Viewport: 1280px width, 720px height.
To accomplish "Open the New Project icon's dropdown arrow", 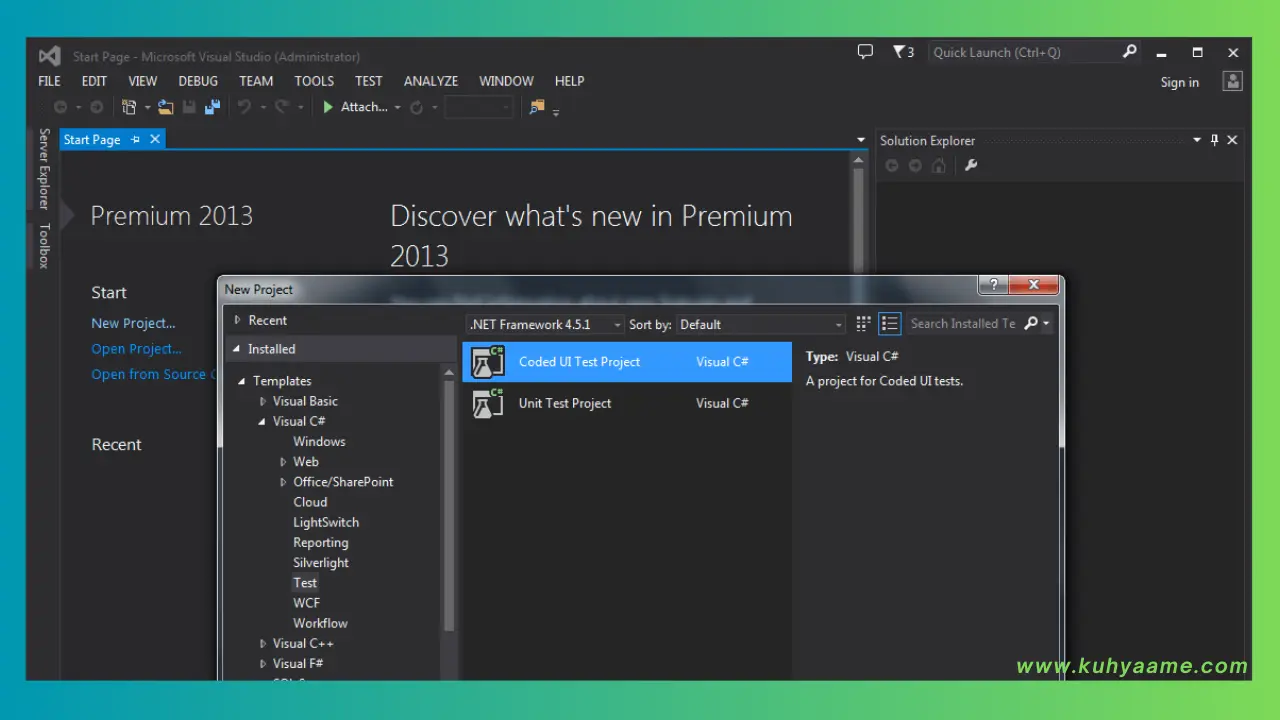I will click(x=147, y=108).
